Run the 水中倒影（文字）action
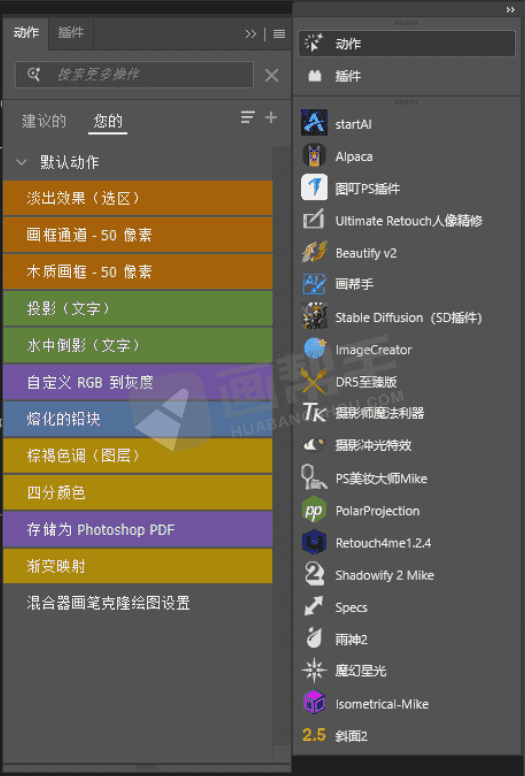 (138, 345)
